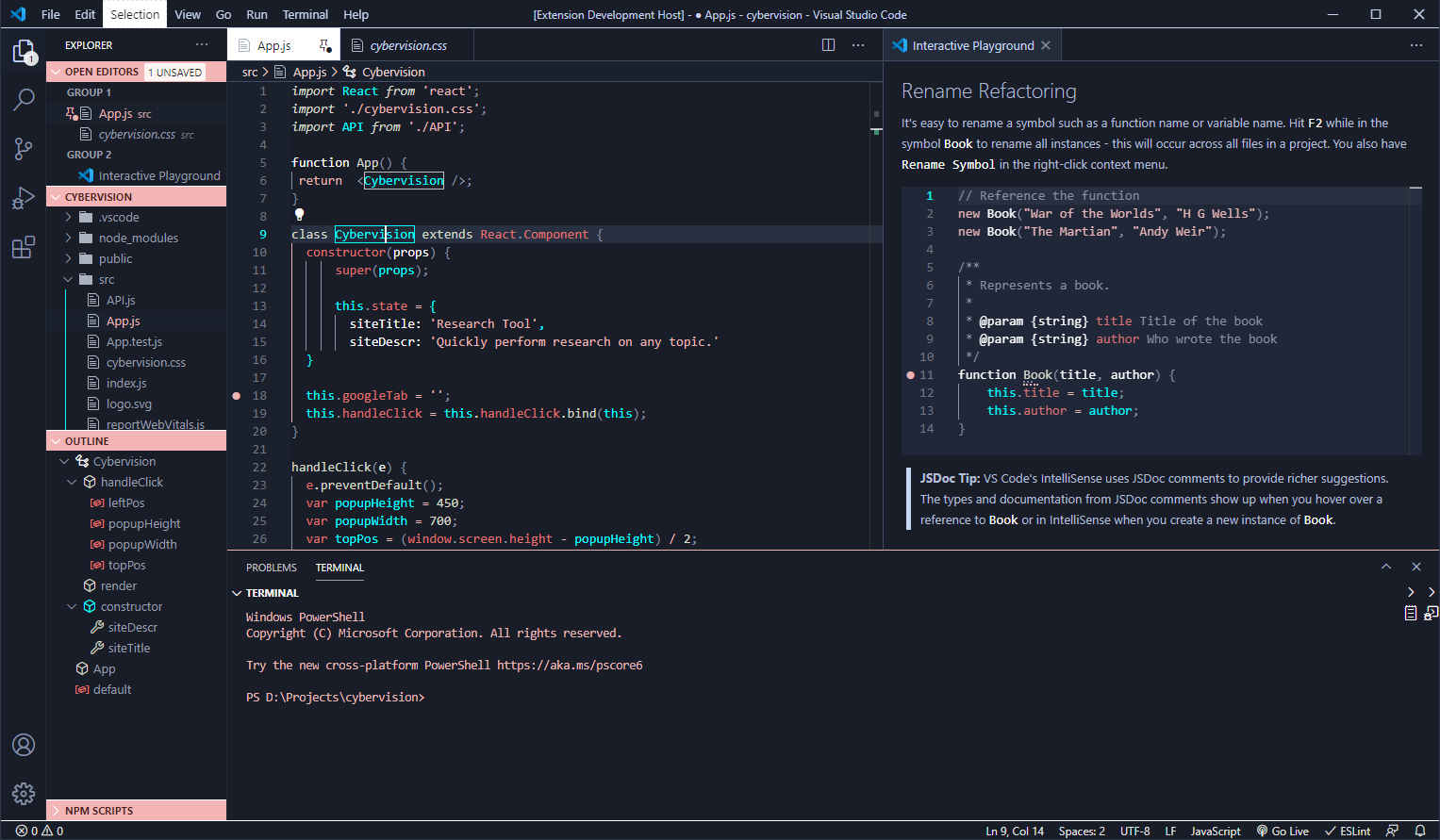
Task: Click LF end-of-line indicator in status bar
Action: [x=1170, y=831]
